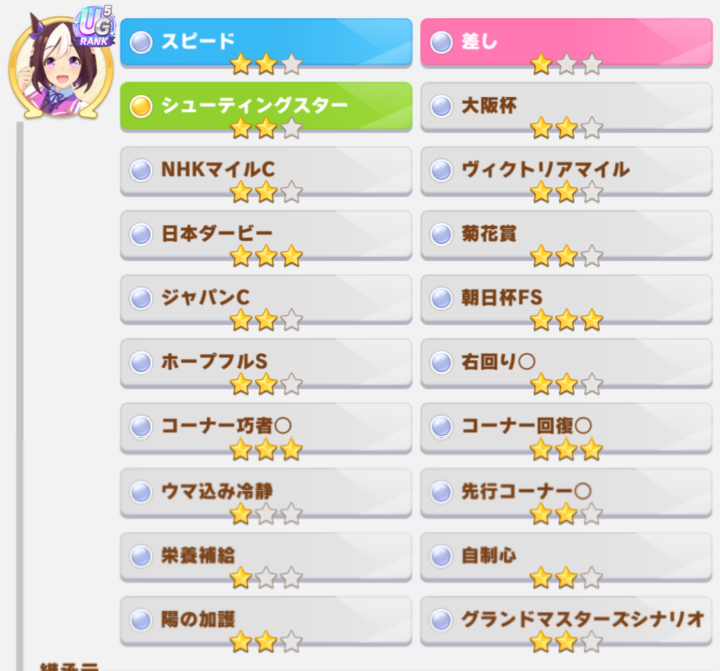This screenshot has height=671, width=720.
Task: Click the orb icon beside 菊花賞
Action: [x=441, y=234]
